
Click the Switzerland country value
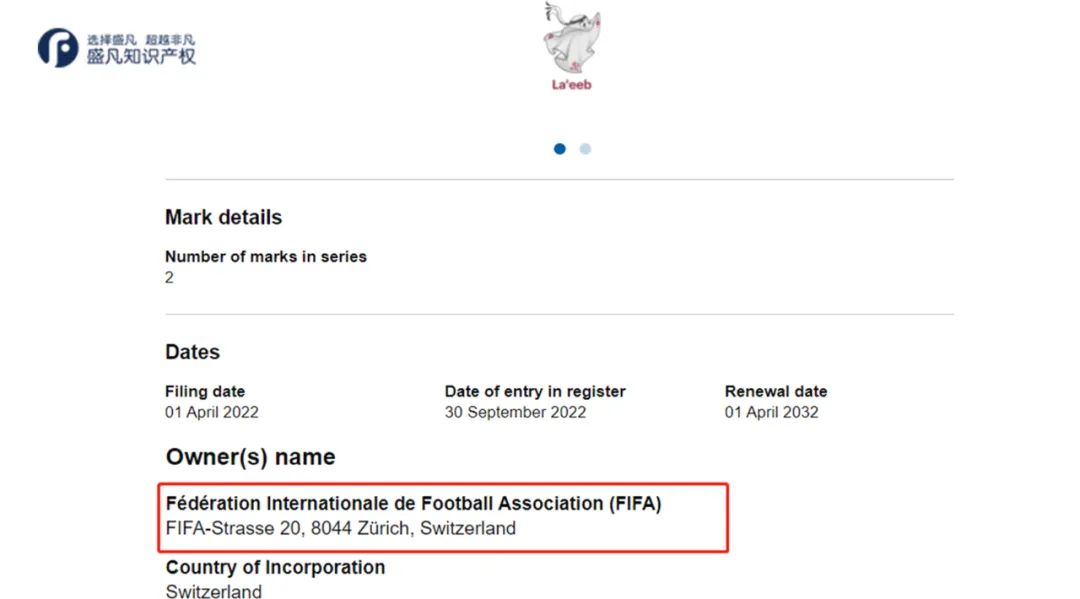214,591
